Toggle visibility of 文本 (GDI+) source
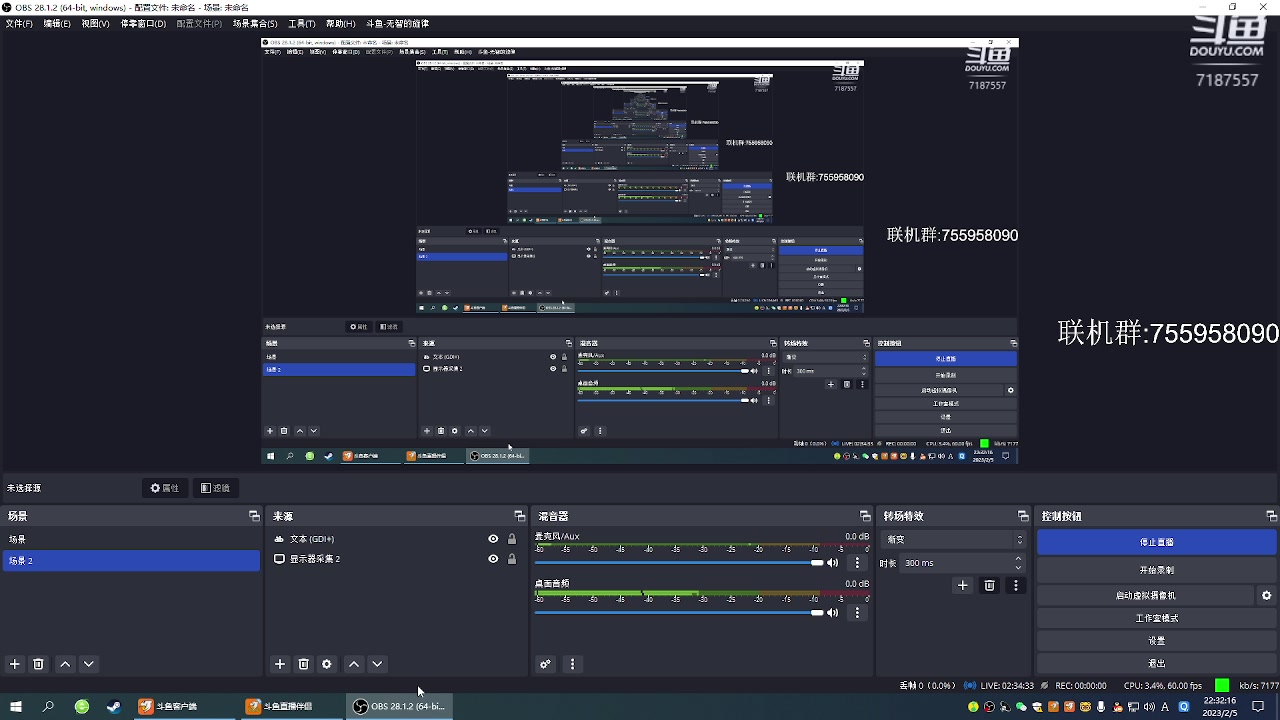Image resolution: width=1280 pixels, height=720 pixels. point(493,539)
